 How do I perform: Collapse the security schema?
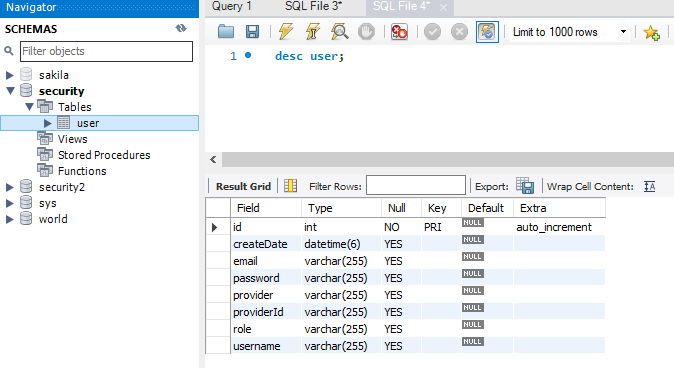pyautogui.click(x=10, y=91)
